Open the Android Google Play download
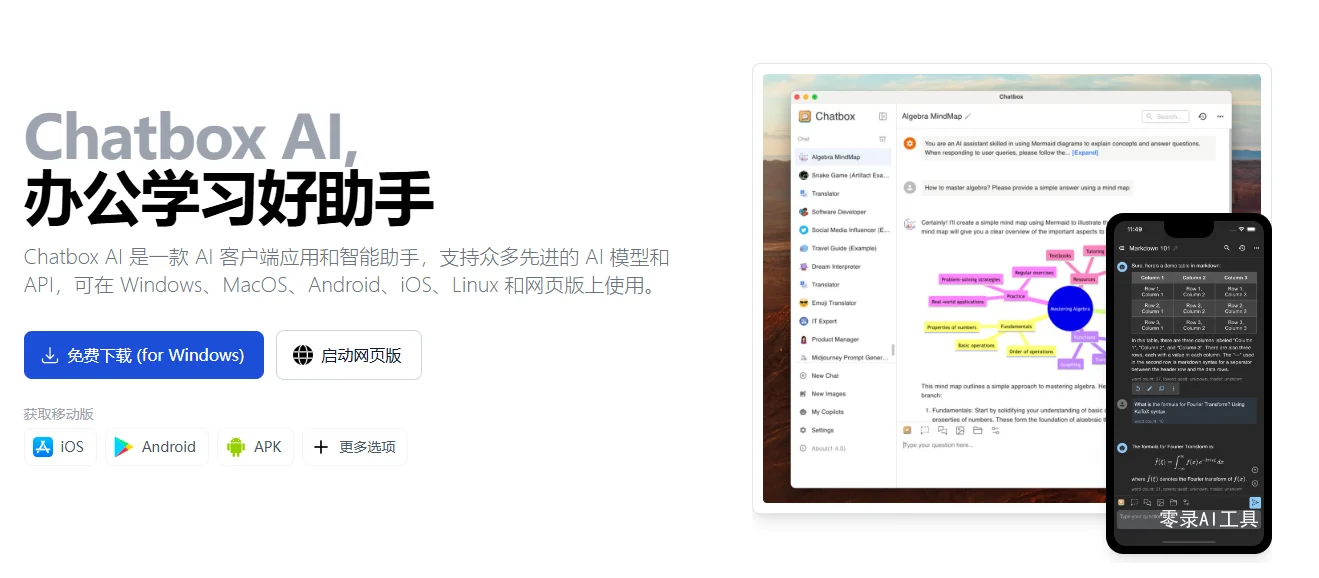Image resolution: width=1319 pixels, height=578 pixels. (157, 447)
